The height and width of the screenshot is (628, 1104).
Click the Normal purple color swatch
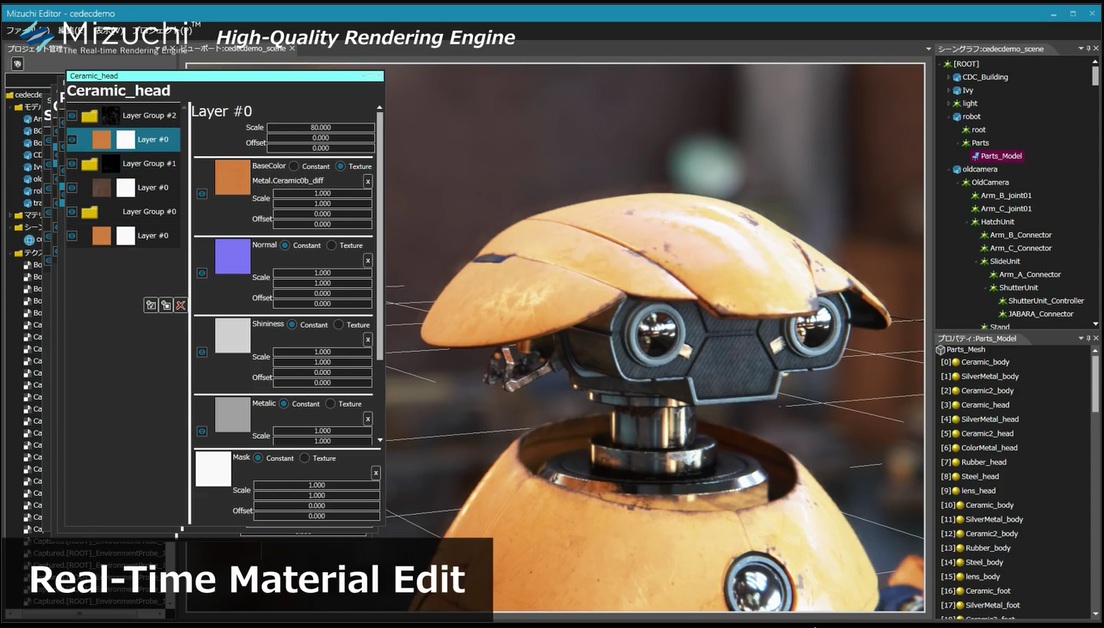(x=232, y=256)
